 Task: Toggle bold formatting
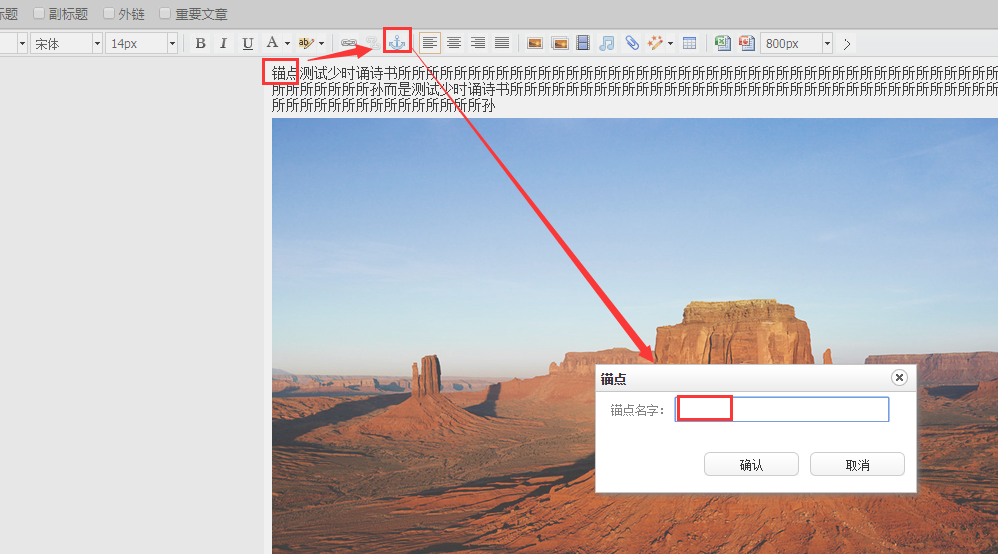200,43
